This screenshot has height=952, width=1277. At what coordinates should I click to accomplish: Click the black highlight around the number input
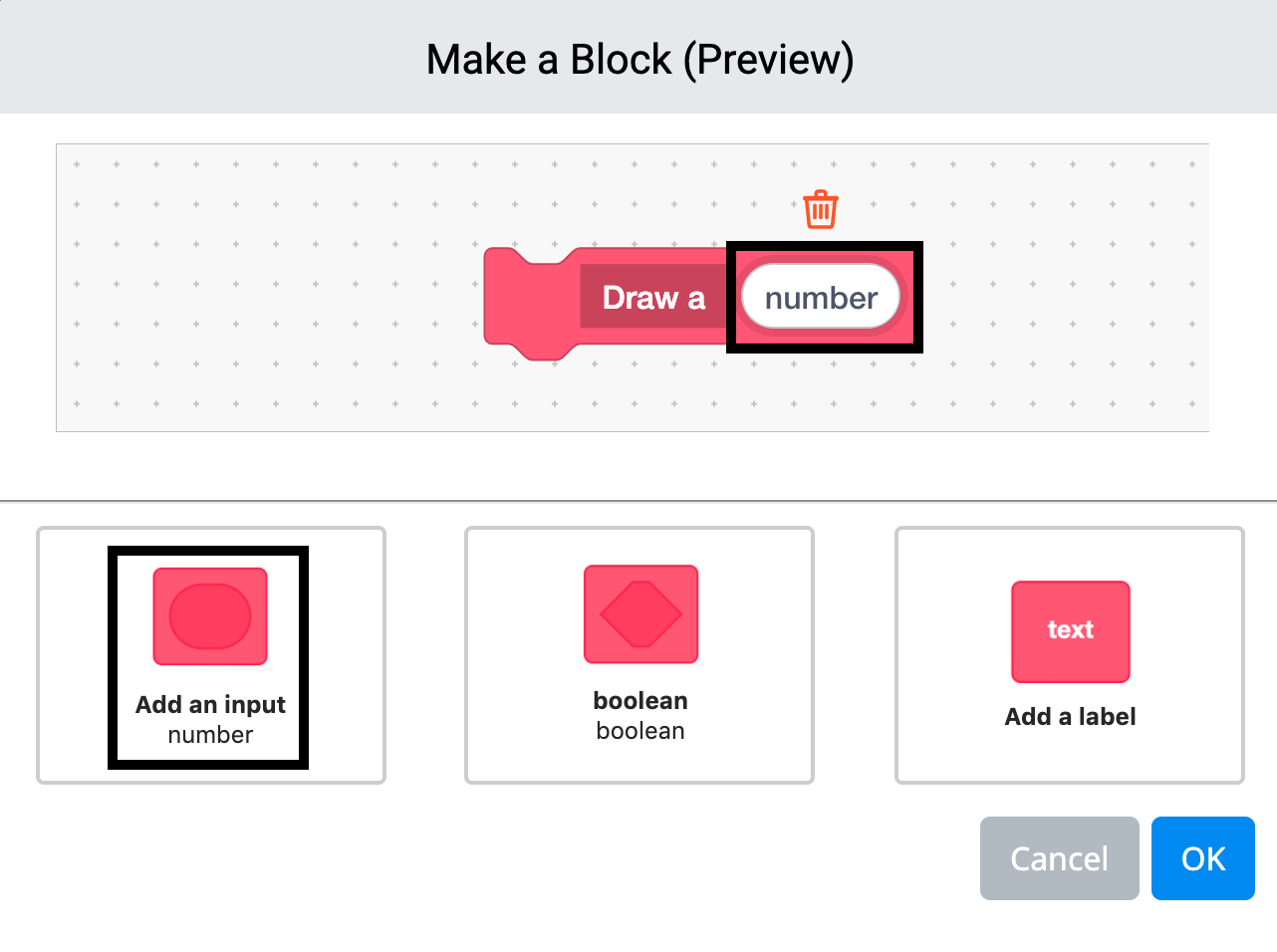point(825,246)
